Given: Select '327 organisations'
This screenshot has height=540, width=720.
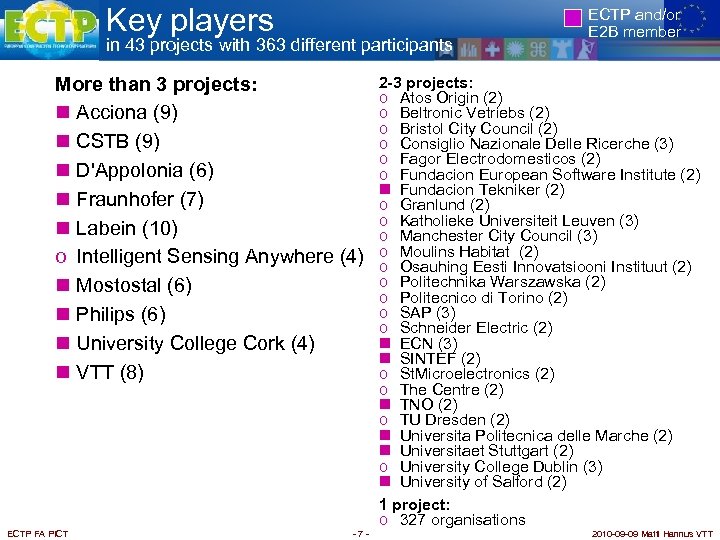Looking at the screenshot, I should (462, 520).
